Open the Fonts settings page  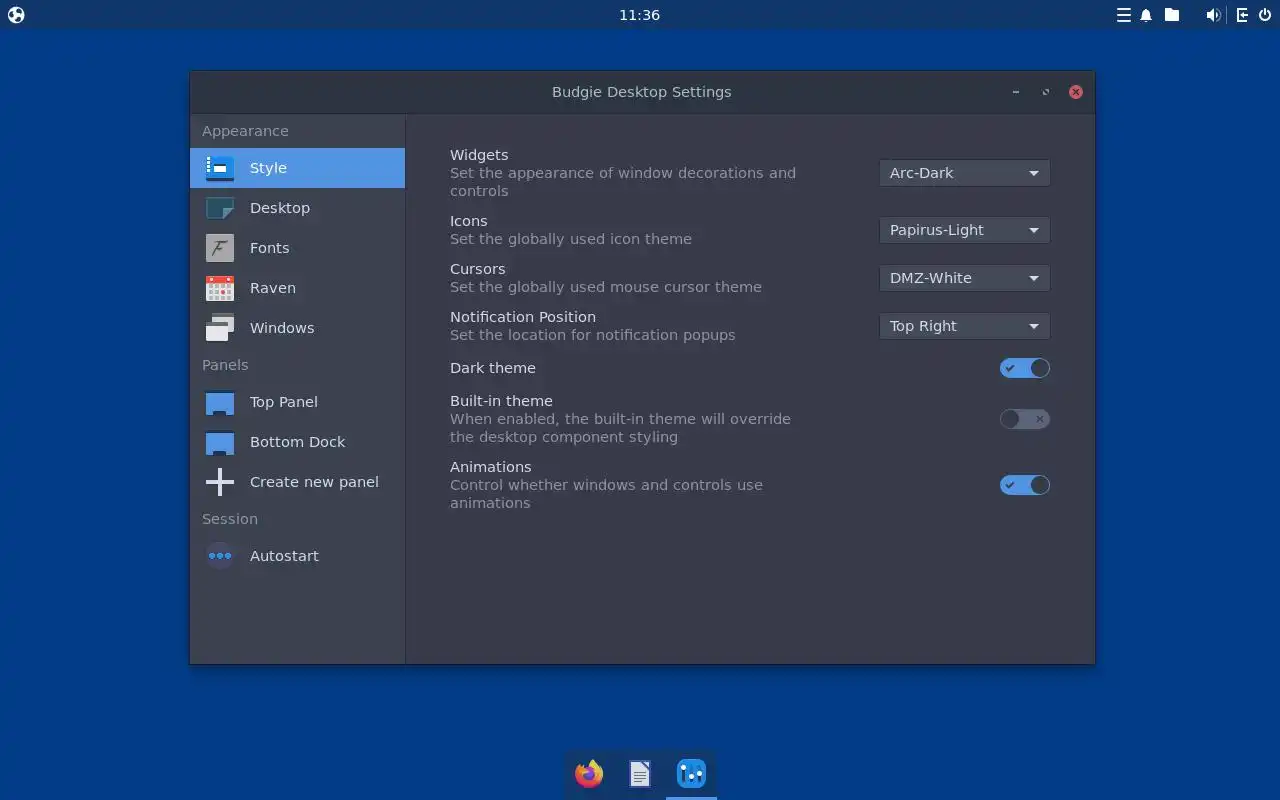coord(297,248)
